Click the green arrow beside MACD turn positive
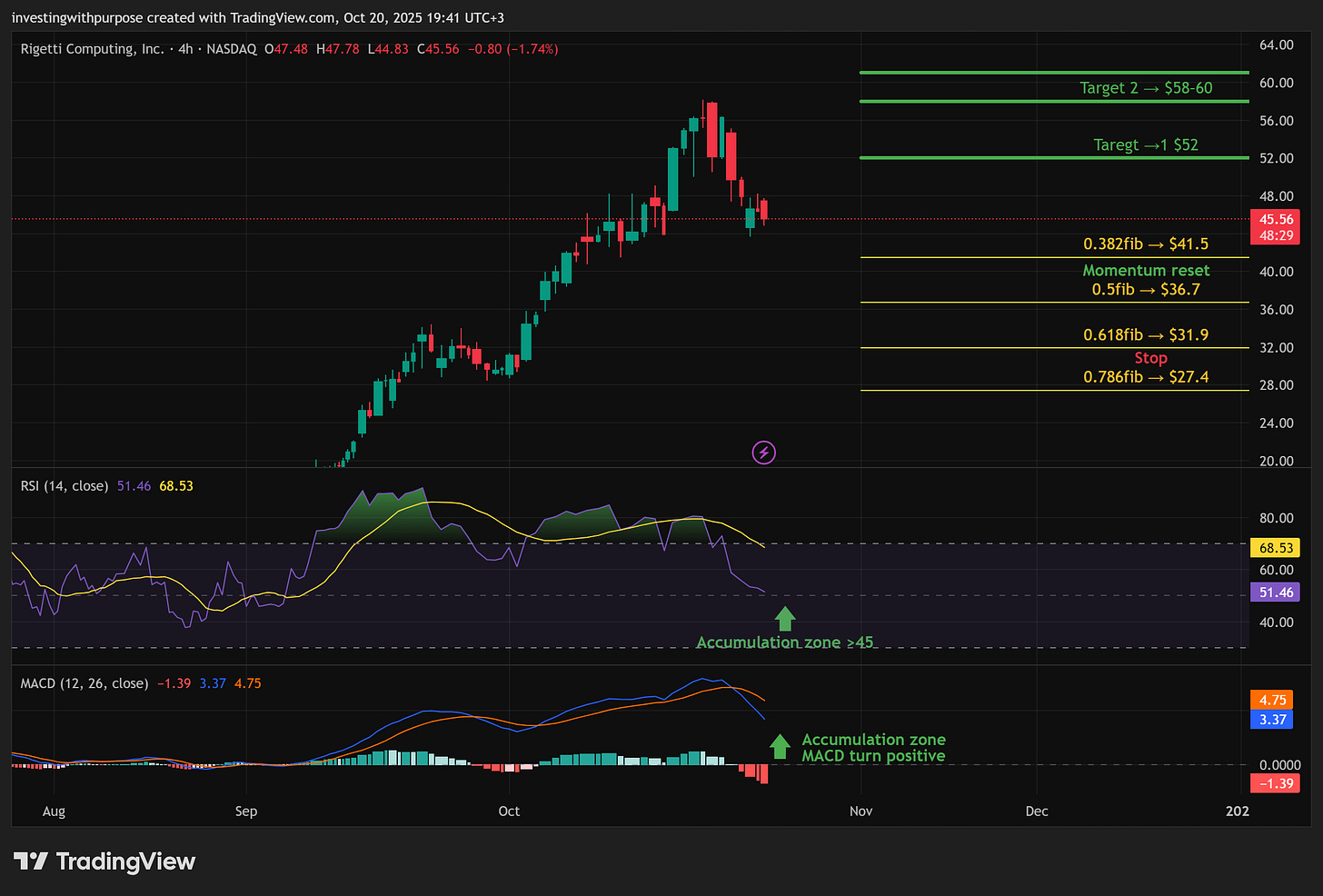Viewport: 1323px width, 896px height. [x=780, y=747]
